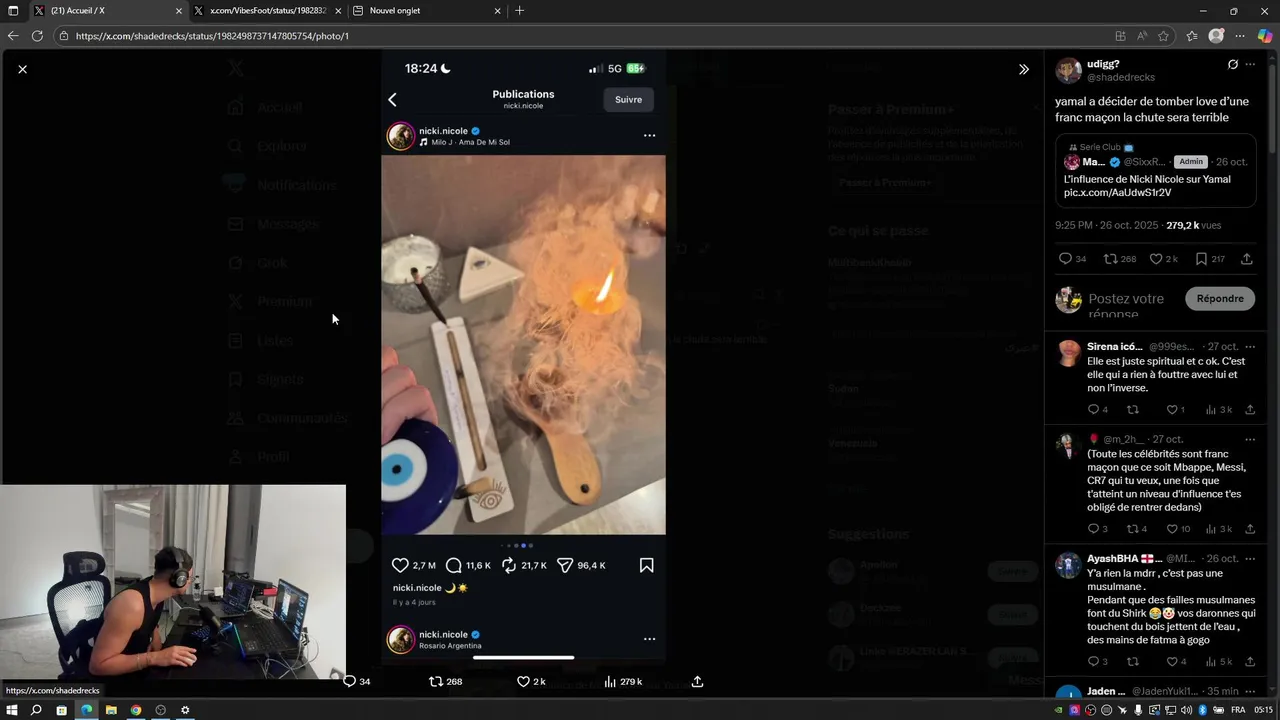Open Copilot in Edge toolbar
Screen dimensions: 1280x720
coord(1265,36)
